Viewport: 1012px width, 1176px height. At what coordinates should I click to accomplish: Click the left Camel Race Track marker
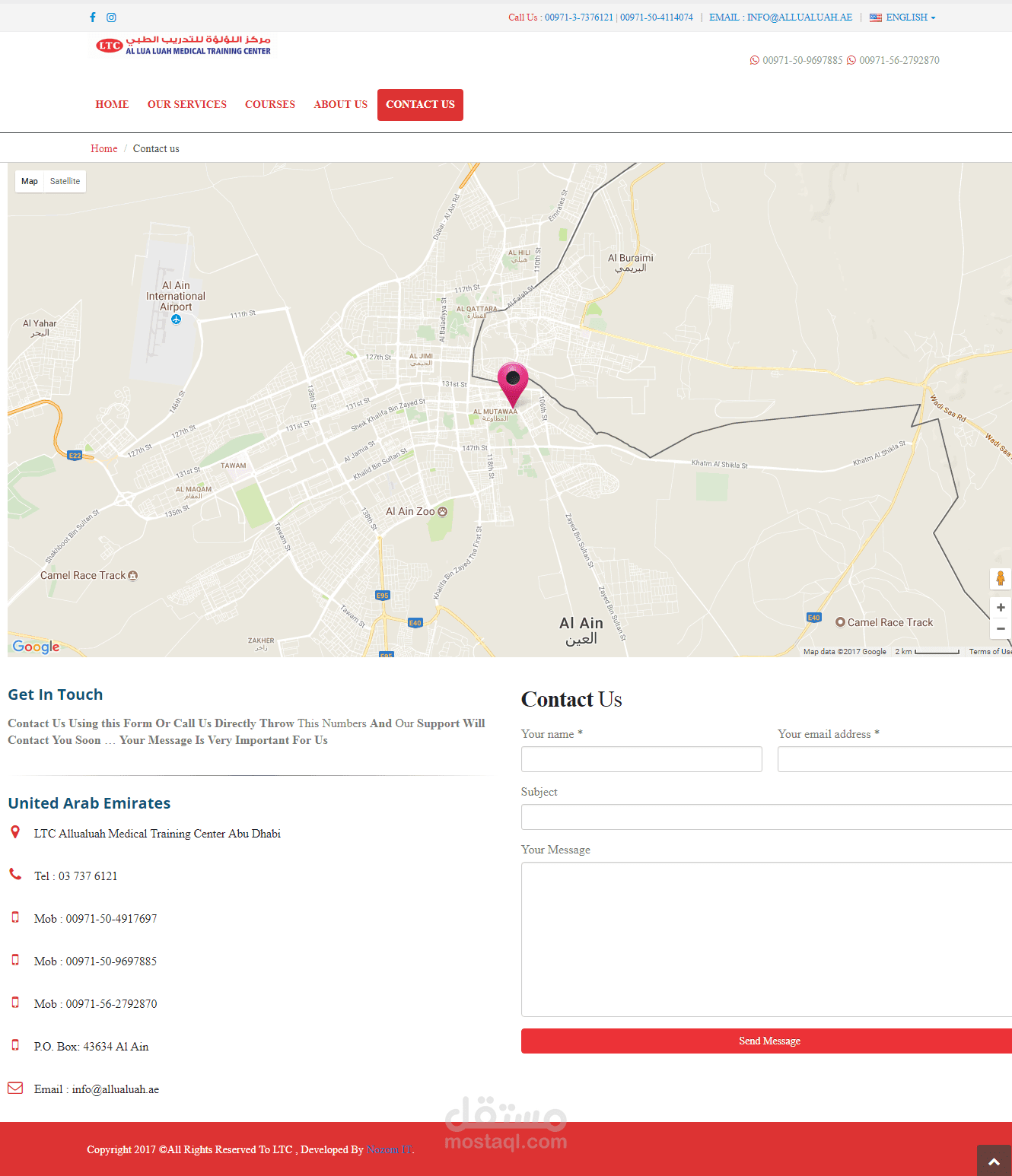pyautogui.click(x=133, y=576)
